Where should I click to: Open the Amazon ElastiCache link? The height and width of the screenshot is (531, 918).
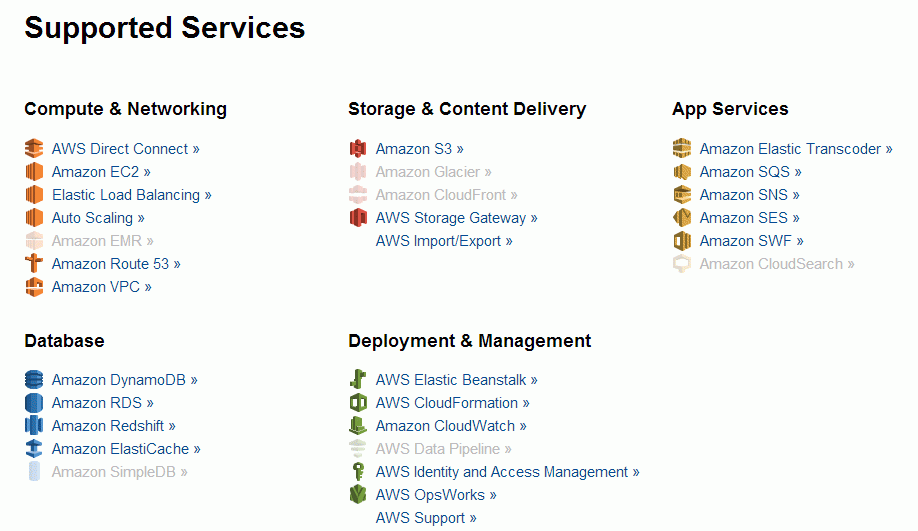126,448
